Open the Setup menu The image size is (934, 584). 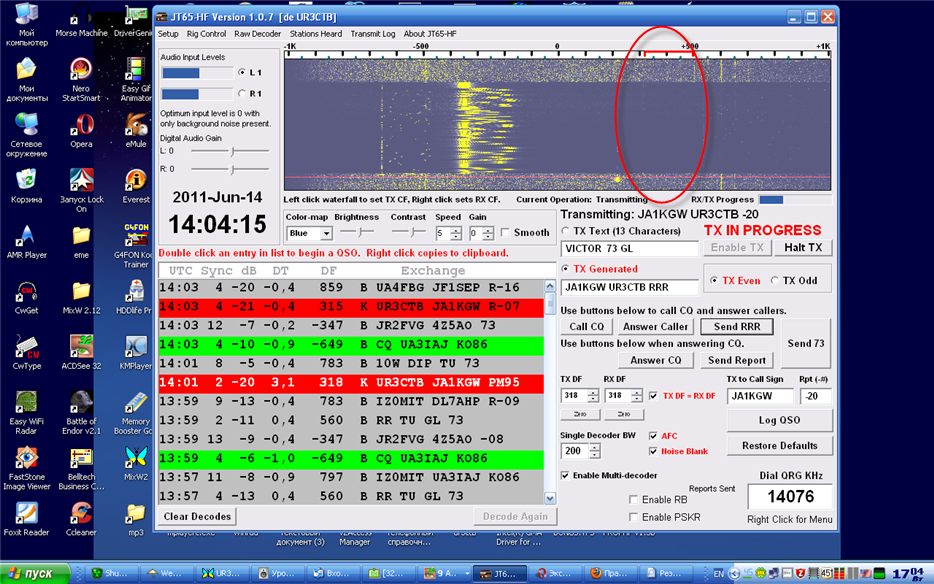pos(168,34)
